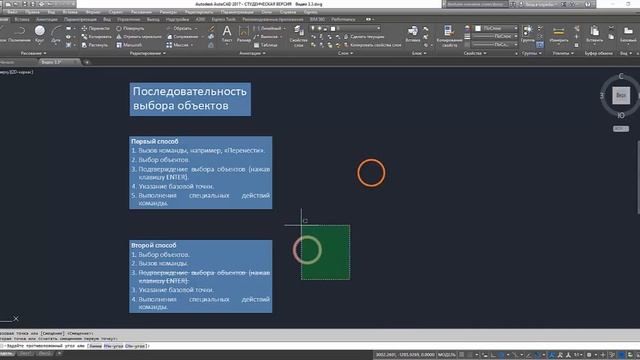Open the object color ПоСлою dropdown

[496, 28]
